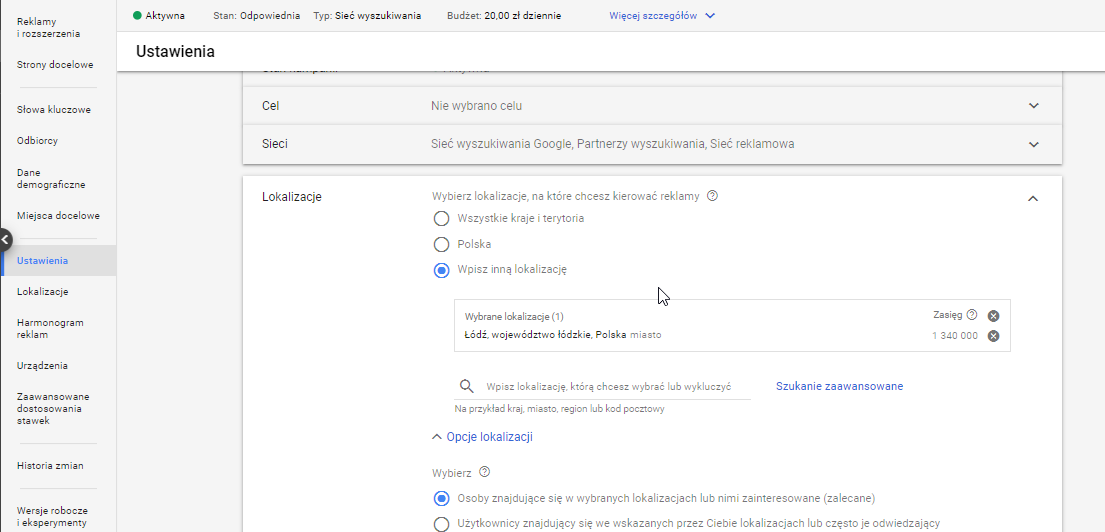This screenshot has width=1105, height=532.
Task: Expand the Cel settings row
Action: (x=1033, y=106)
